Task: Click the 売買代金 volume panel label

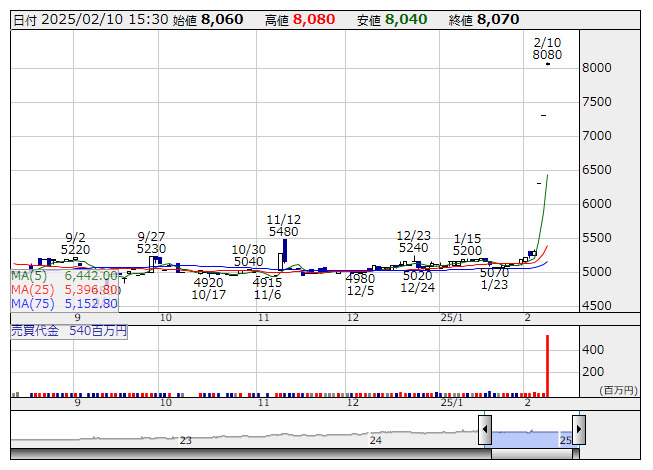Action: [69, 331]
